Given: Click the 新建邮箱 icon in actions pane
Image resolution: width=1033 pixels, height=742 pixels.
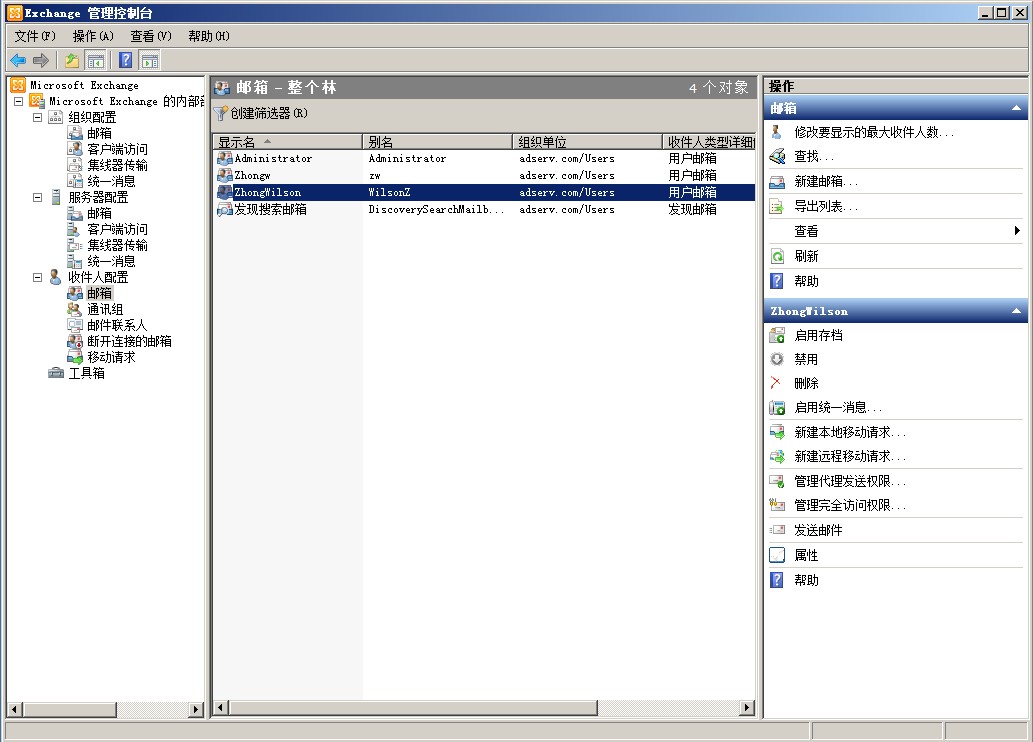Looking at the screenshot, I should 777,181.
